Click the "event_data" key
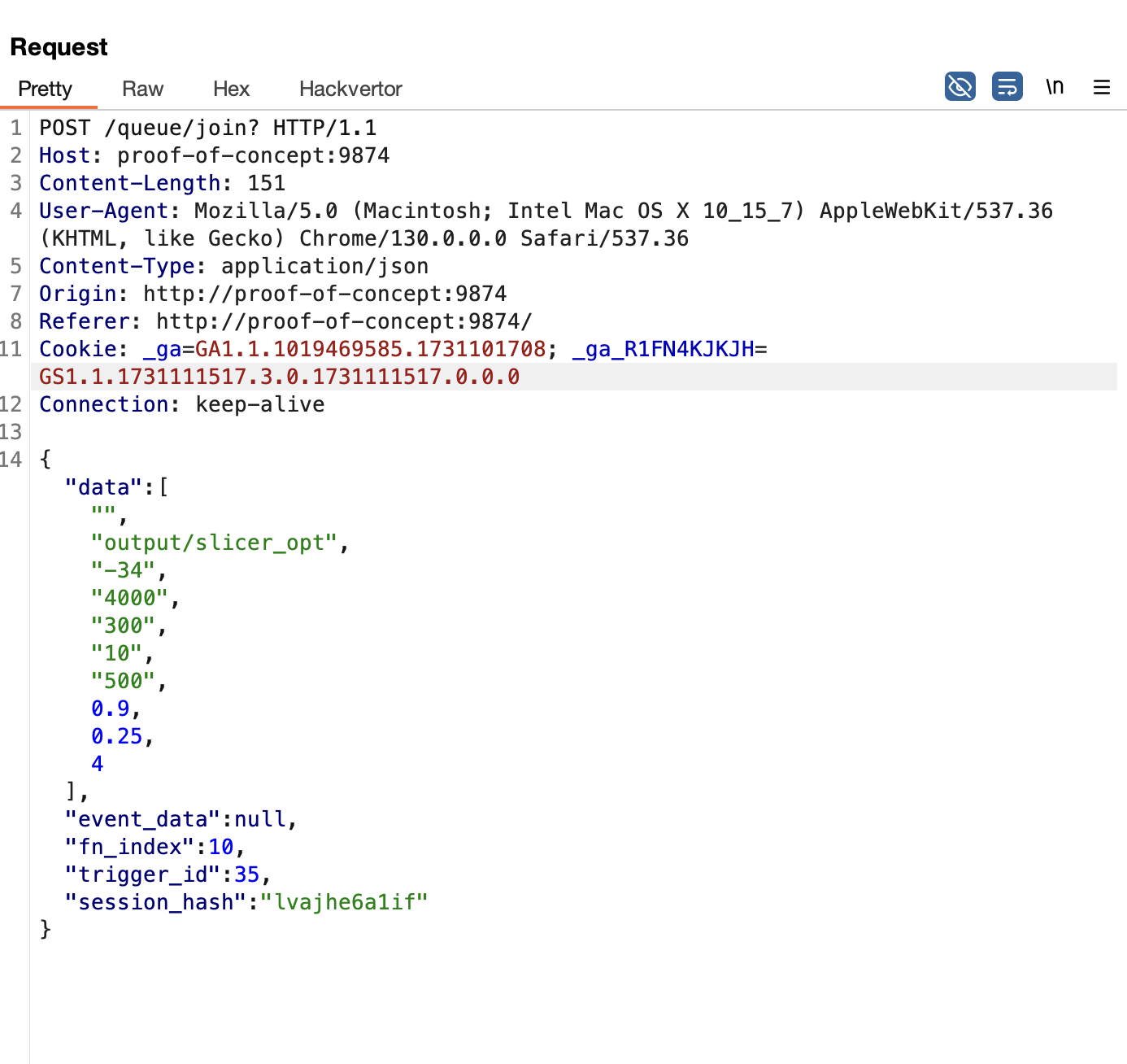 (x=143, y=819)
